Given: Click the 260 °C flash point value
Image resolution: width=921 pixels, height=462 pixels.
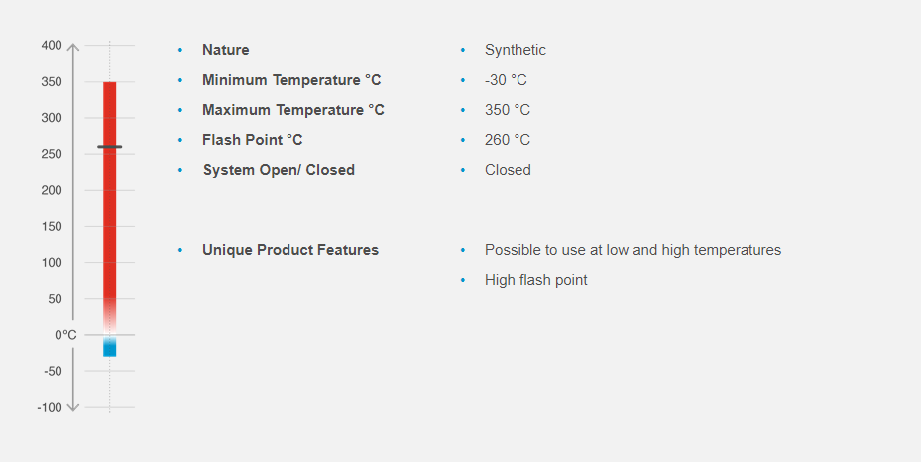Looking at the screenshot, I should tap(507, 140).
